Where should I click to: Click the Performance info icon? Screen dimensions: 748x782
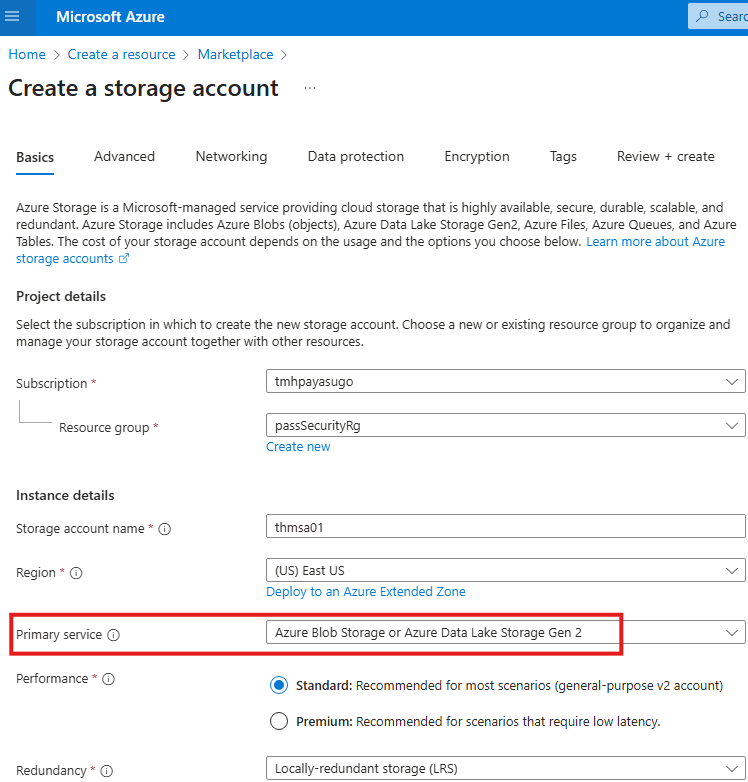point(108,679)
